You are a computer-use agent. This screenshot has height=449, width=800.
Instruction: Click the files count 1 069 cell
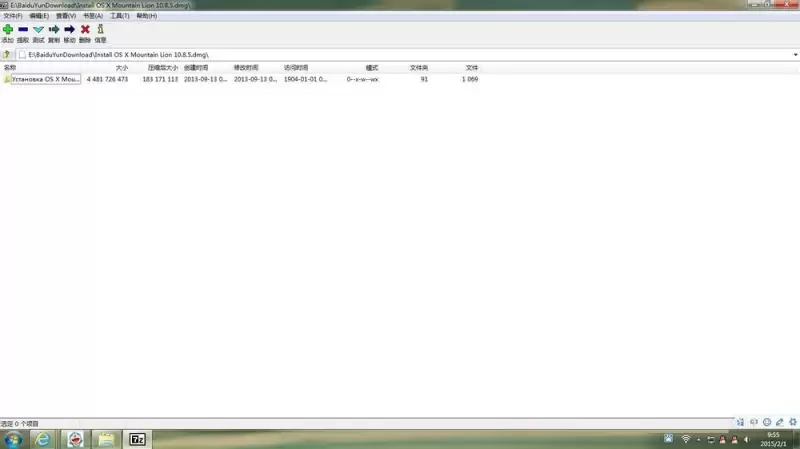click(470, 79)
